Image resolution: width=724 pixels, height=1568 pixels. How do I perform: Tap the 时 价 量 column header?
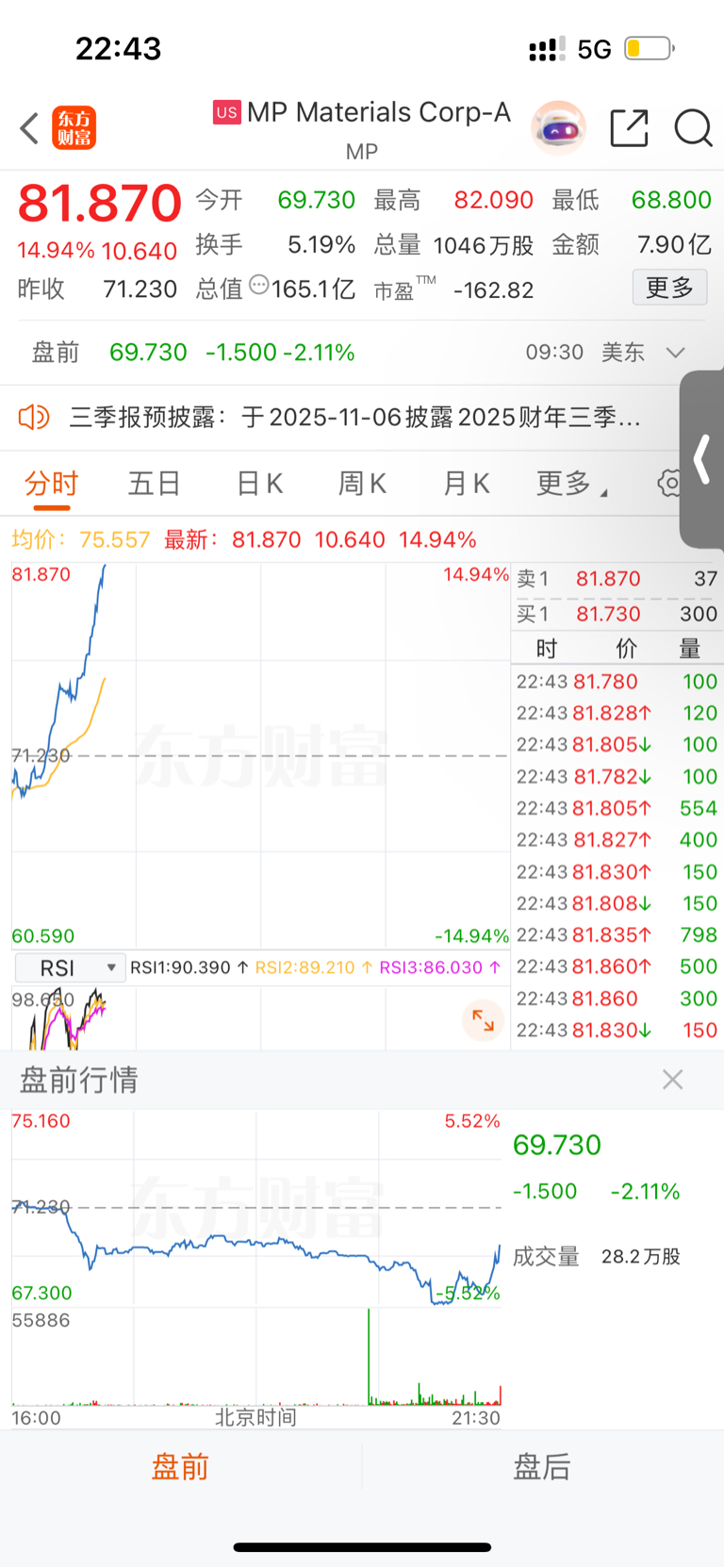pyautogui.click(x=617, y=649)
